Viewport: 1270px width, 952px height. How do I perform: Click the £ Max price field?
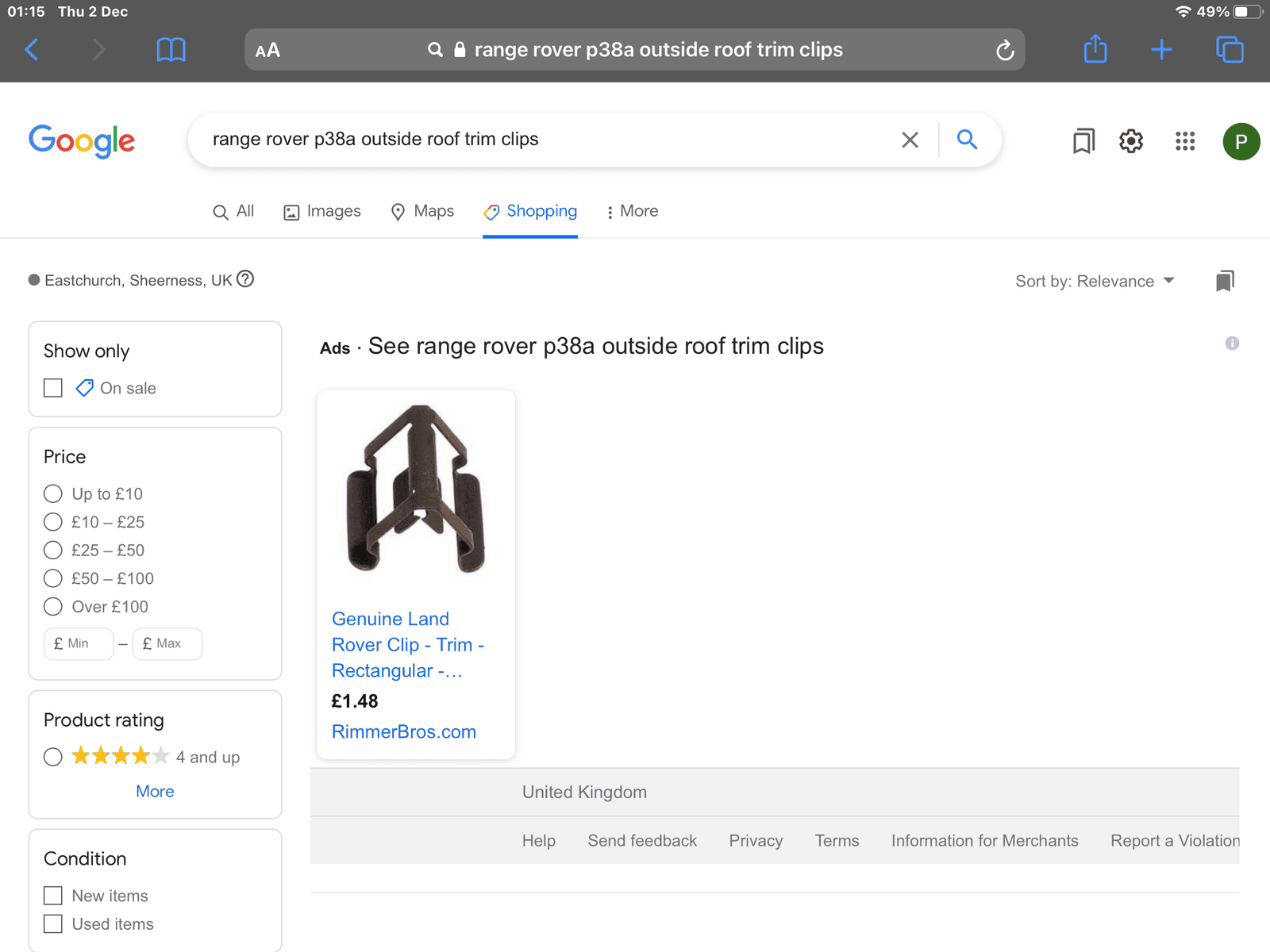167,643
